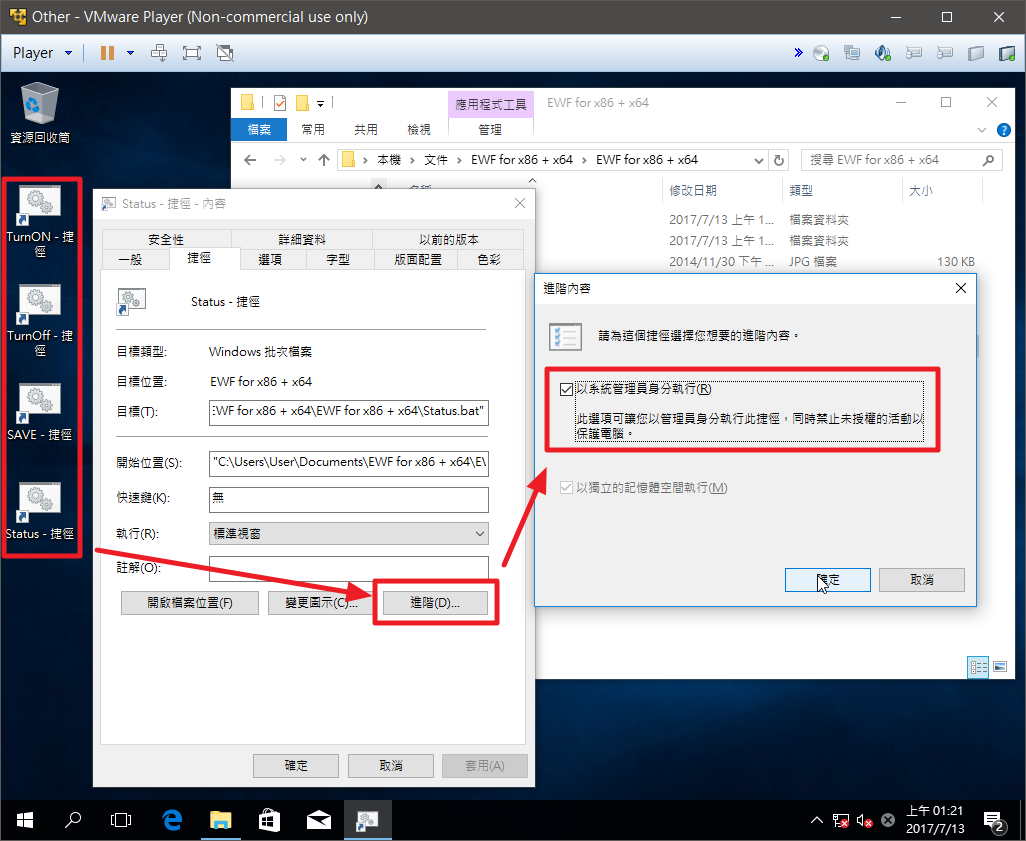1026x841 pixels.
Task: Click the VMware pause virtual machine icon
Action: pyautogui.click(x=107, y=53)
